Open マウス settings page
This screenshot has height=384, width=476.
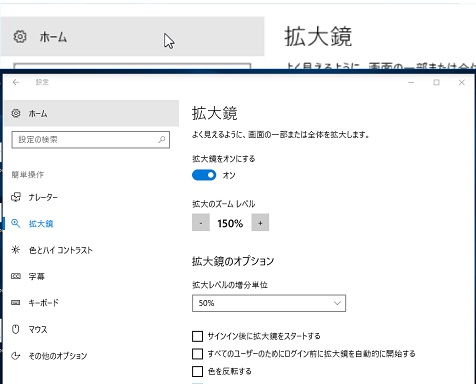click(38, 329)
